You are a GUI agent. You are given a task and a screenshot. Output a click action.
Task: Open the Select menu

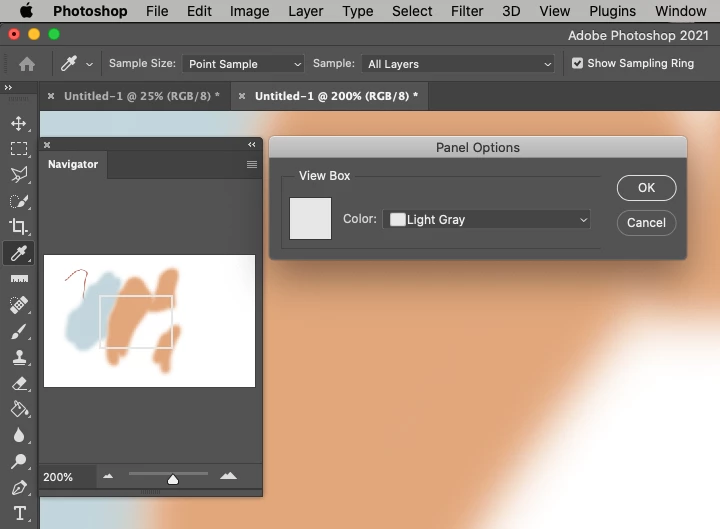[x=412, y=11]
